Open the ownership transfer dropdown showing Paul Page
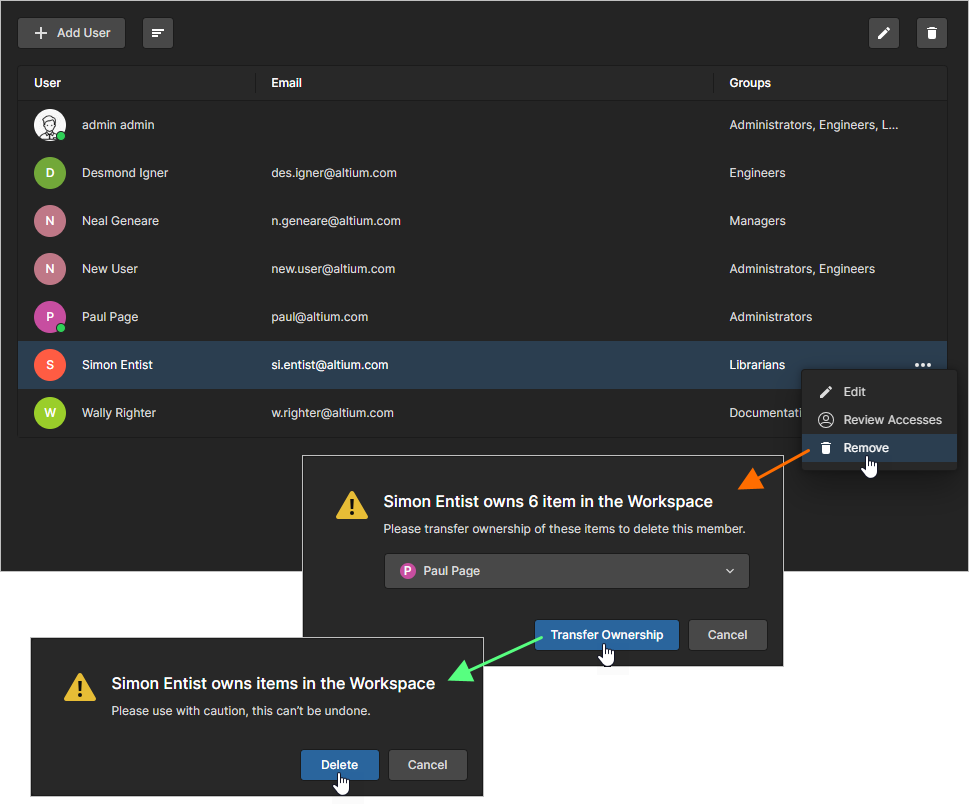 [x=566, y=570]
